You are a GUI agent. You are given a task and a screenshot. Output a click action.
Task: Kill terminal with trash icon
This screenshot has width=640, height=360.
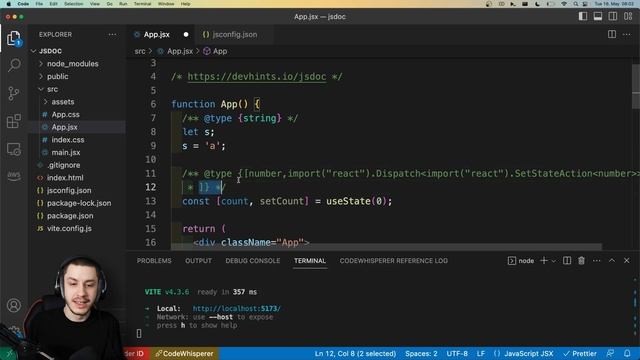click(x=581, y=260)
